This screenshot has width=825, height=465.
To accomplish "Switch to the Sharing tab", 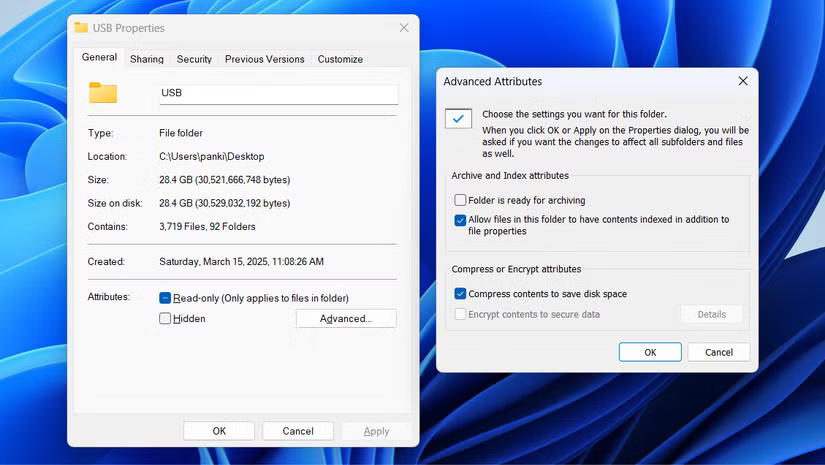I will (147, 59).
